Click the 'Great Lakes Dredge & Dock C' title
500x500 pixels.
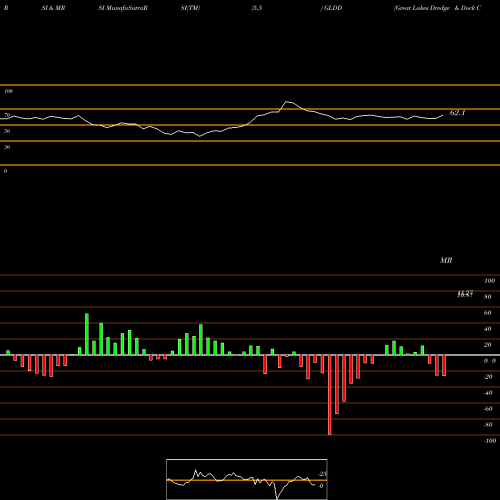(x=437, y=8)
